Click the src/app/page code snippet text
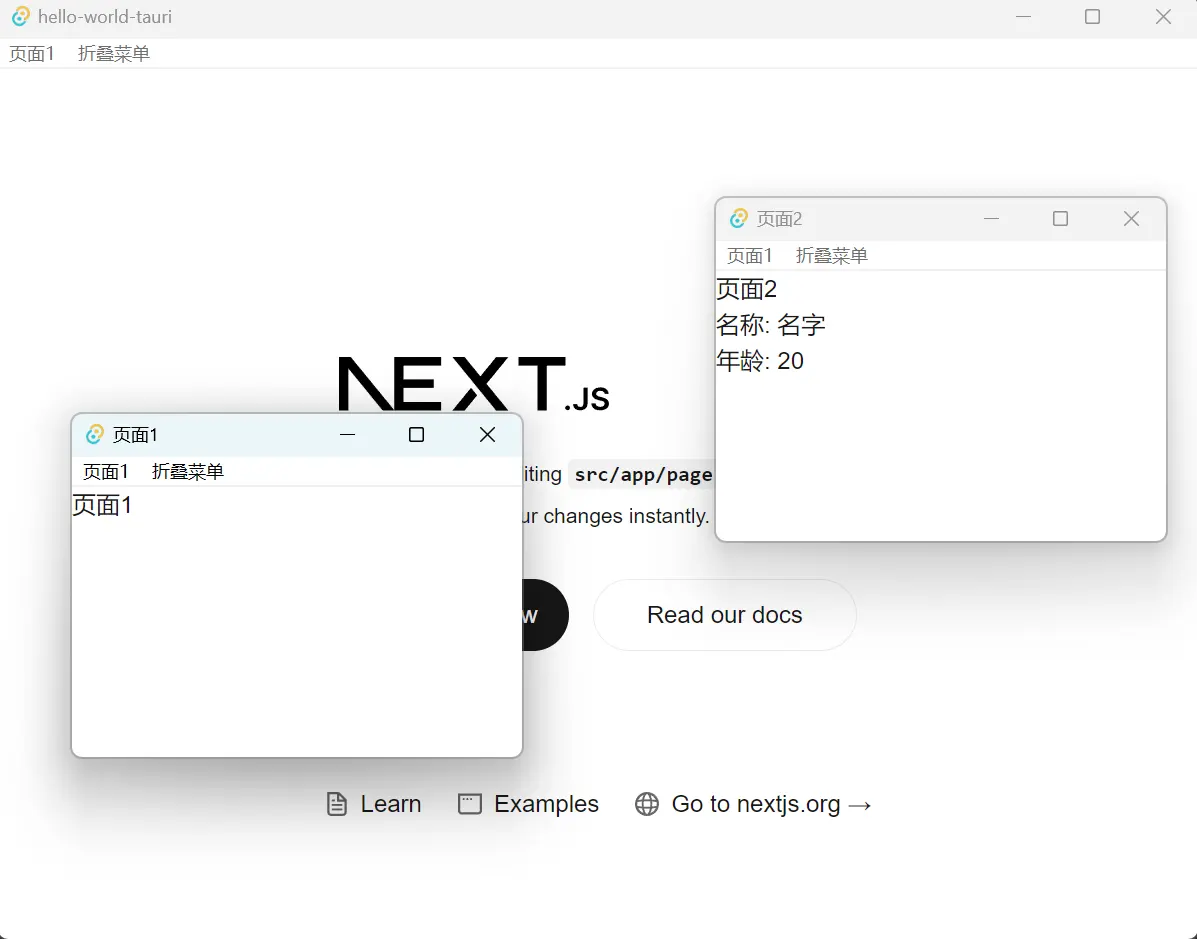This screenshot has height=939, width=1197. click(643, 475)
